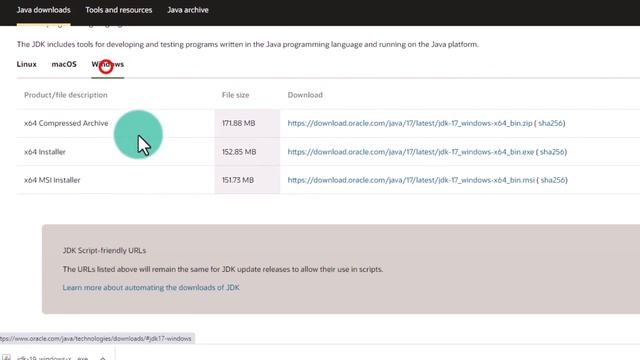Viewport: 640px width, 360px height.
Task: Open the downloaded jdk-19 exe file item
Action: [x=52, y=358]
